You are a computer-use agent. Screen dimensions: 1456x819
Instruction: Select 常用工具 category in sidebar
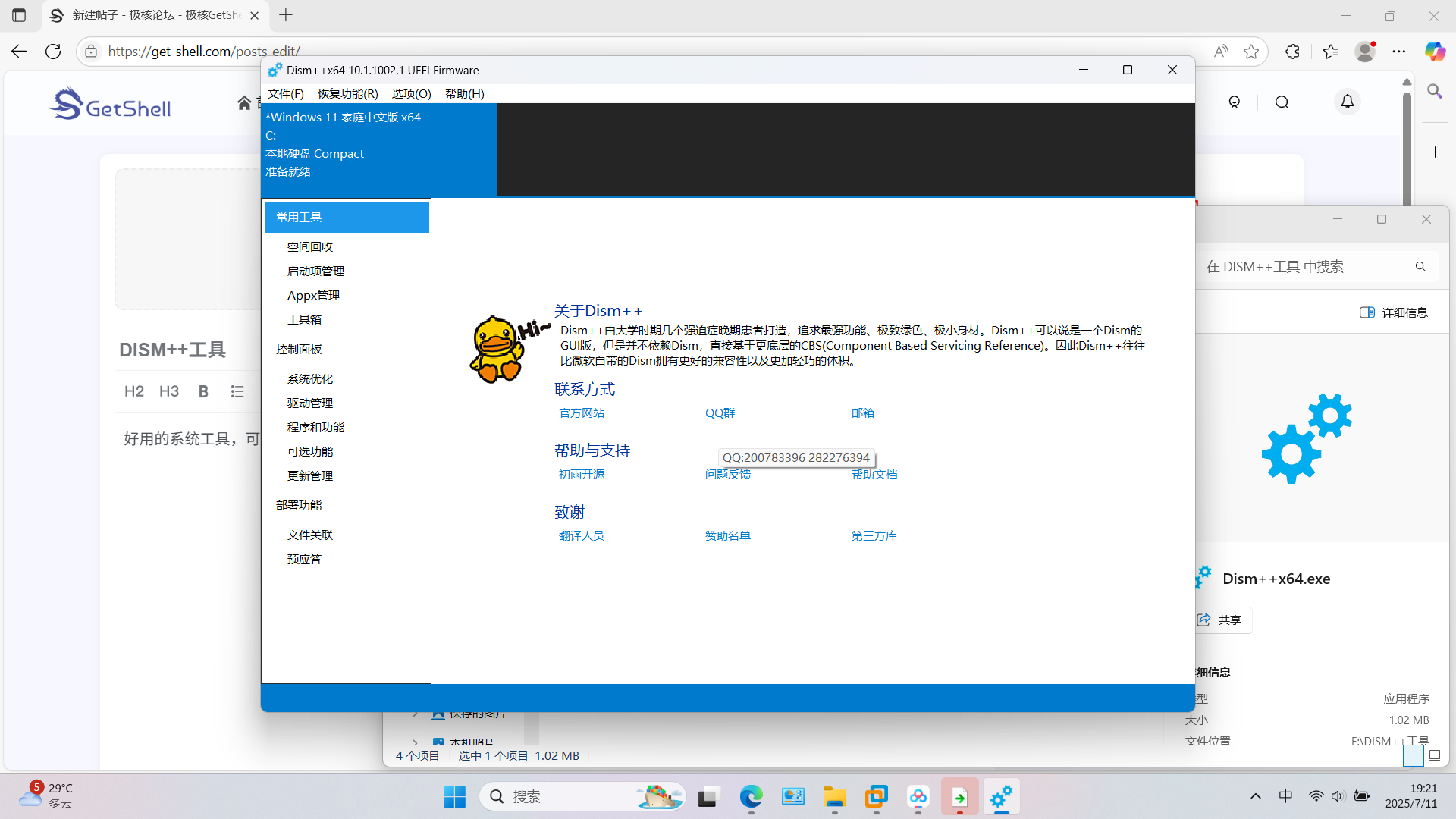(347, 217)
